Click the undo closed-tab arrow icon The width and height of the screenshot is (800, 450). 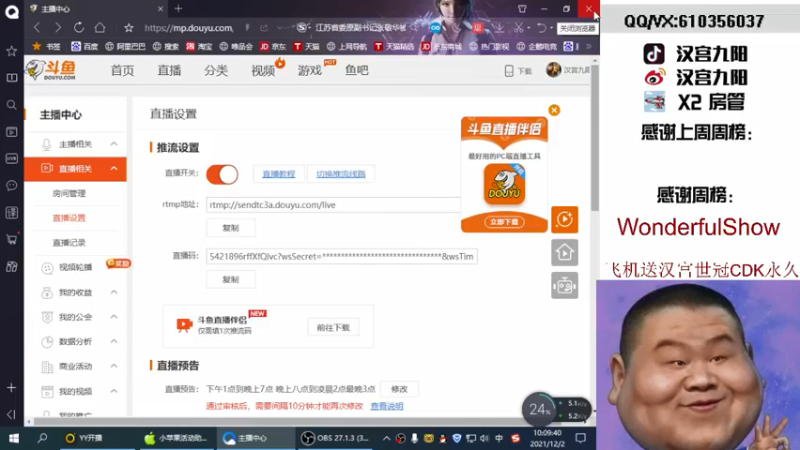(x=541, y=28)
